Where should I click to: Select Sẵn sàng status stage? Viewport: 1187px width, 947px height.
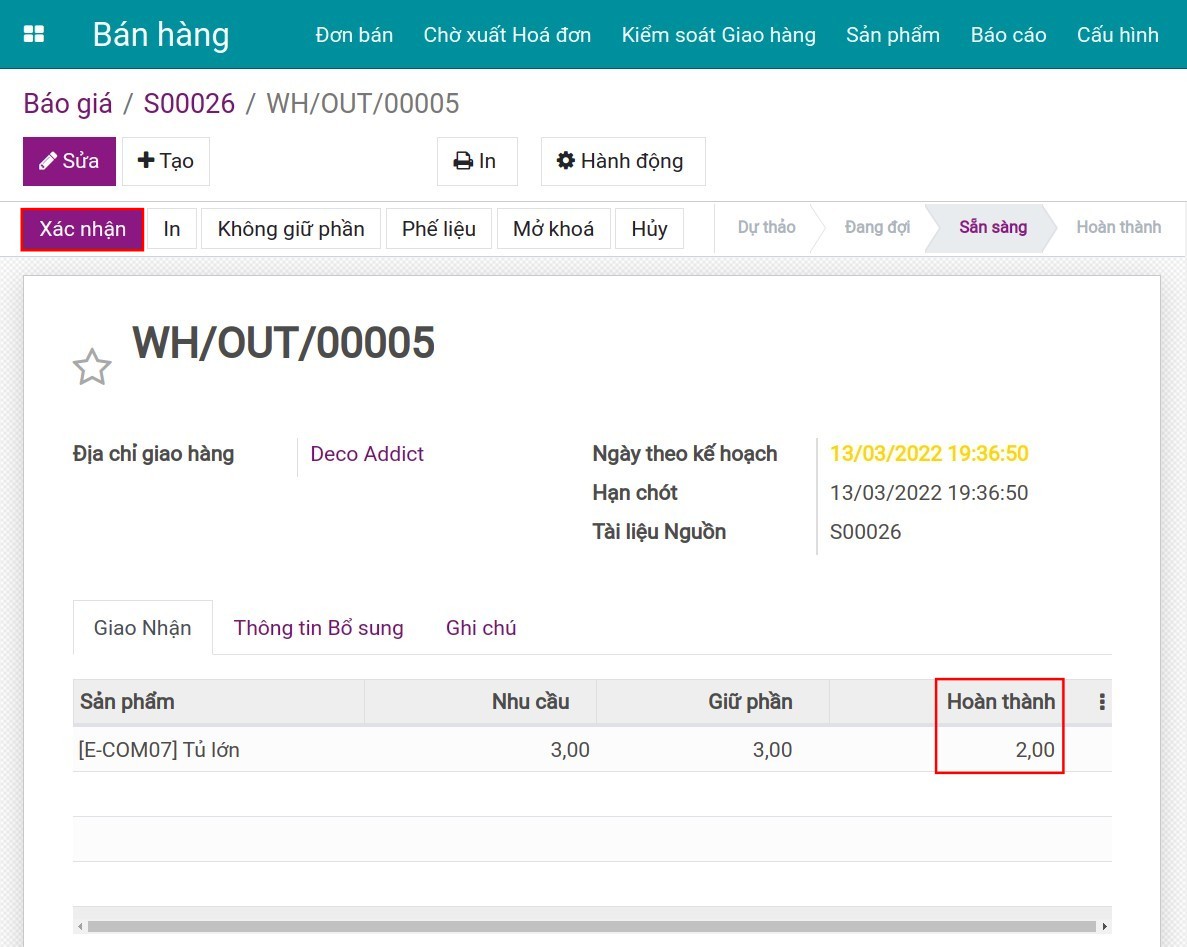tap(992, 227)
